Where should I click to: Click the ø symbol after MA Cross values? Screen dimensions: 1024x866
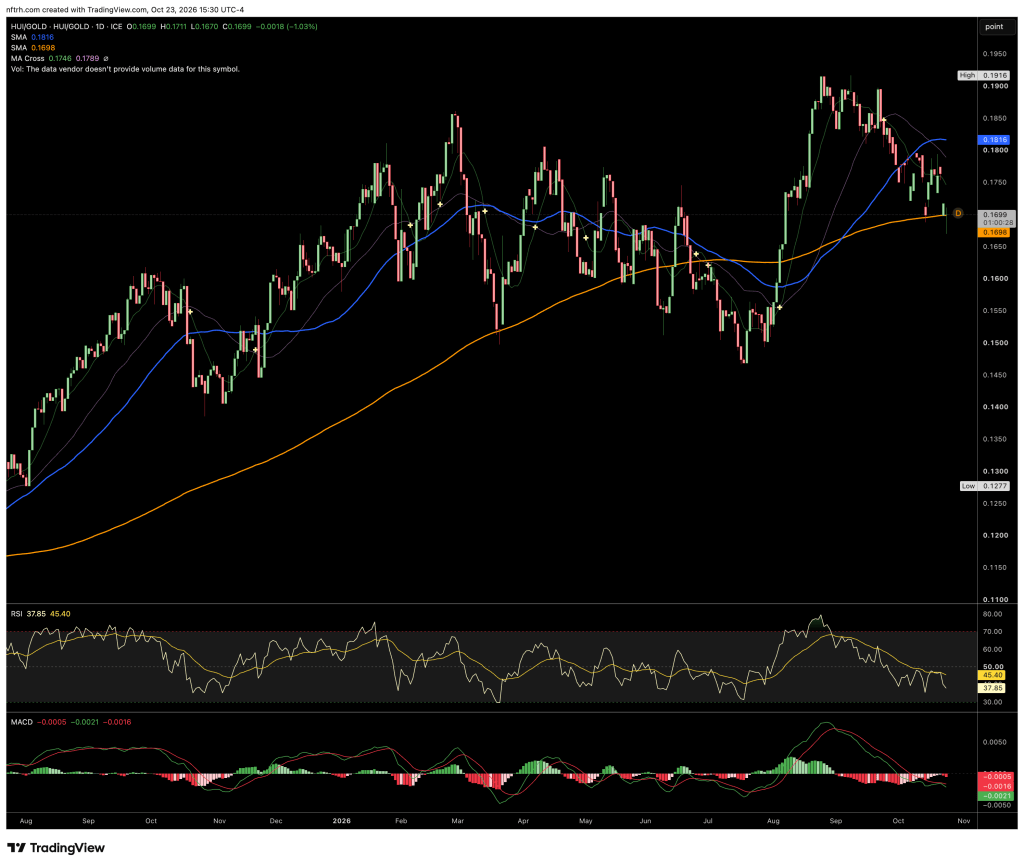pyautogui.click(x=106, y=59)
